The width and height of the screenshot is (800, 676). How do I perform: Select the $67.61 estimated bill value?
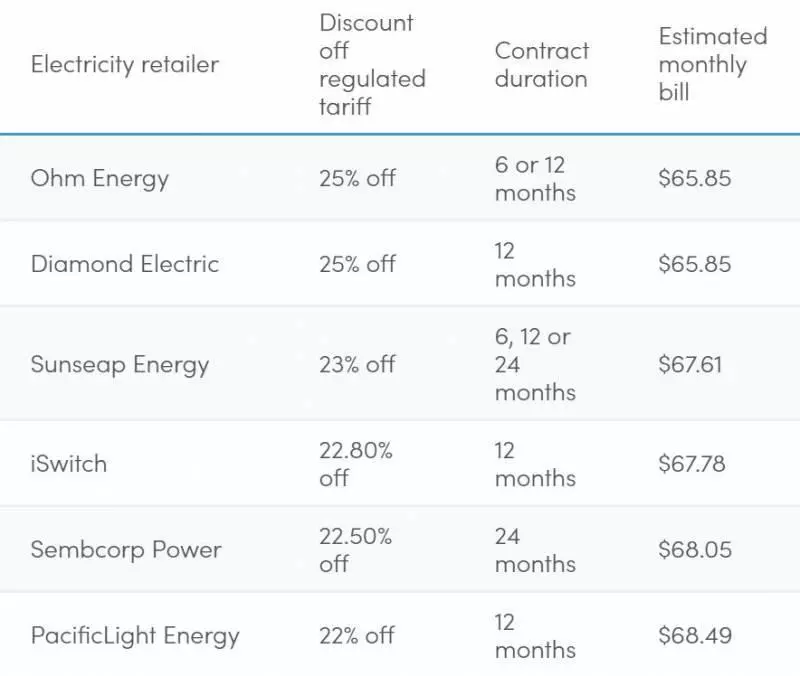(x=690, y=365)
